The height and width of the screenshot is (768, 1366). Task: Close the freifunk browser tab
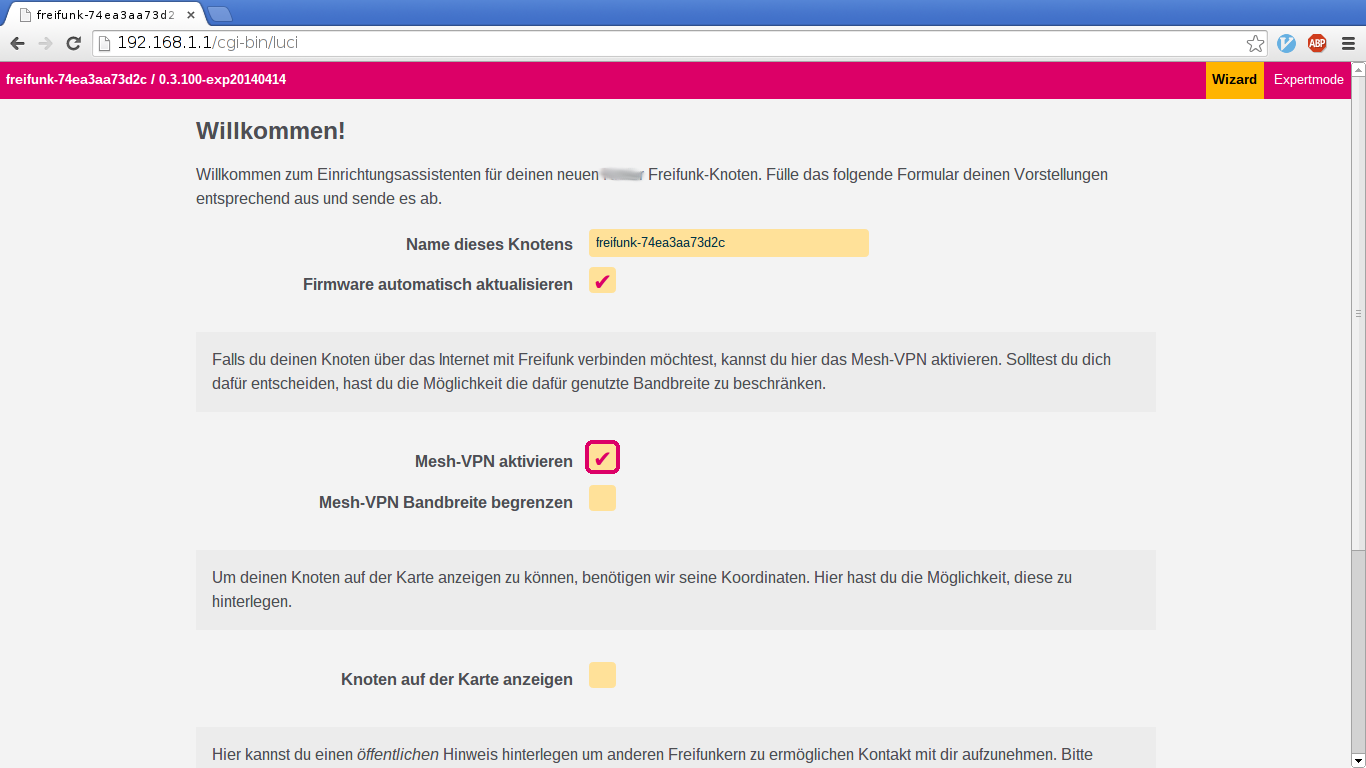click(191, 15)
